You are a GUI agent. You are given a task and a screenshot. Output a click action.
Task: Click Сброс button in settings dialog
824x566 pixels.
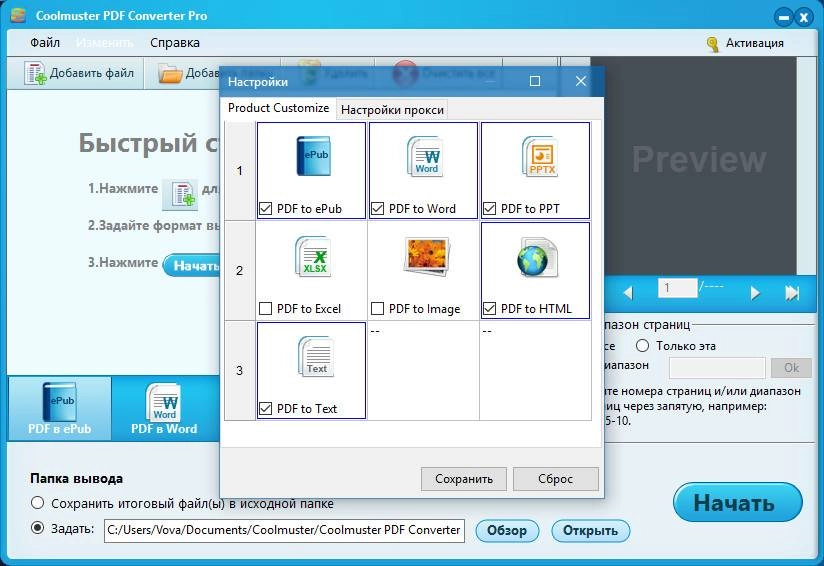pos(555,479)
